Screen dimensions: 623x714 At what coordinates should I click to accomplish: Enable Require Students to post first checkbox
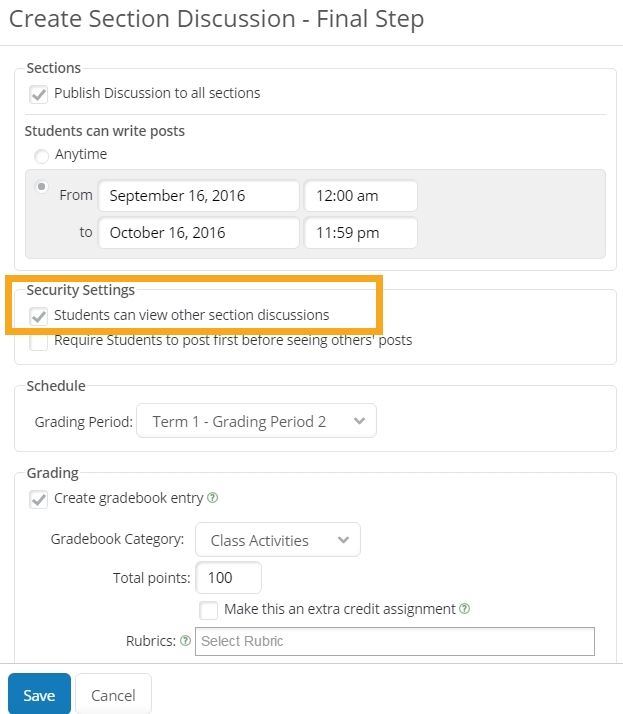tap(39, 341)
